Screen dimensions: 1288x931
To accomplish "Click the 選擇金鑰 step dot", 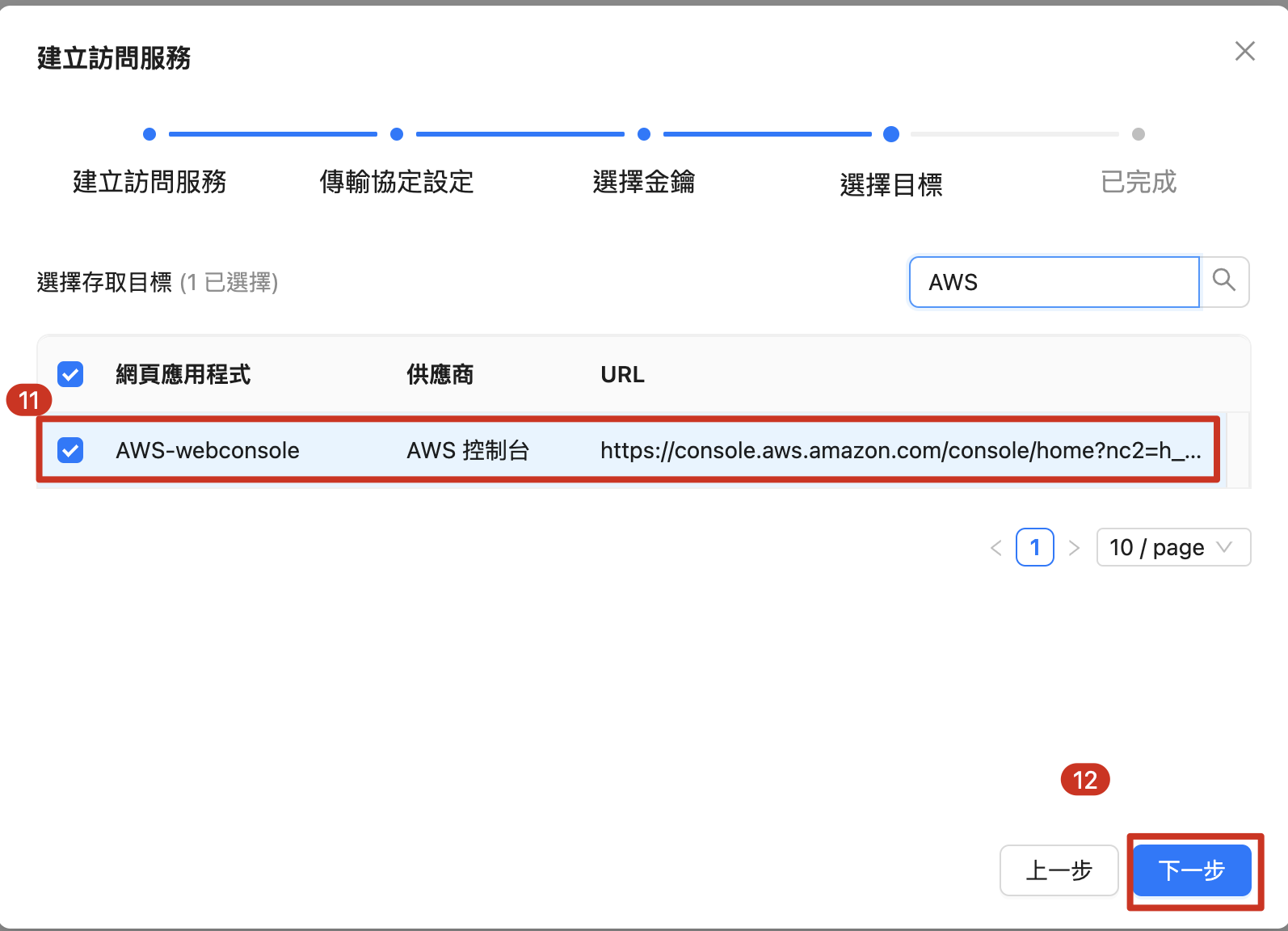I will coord(644,134).
